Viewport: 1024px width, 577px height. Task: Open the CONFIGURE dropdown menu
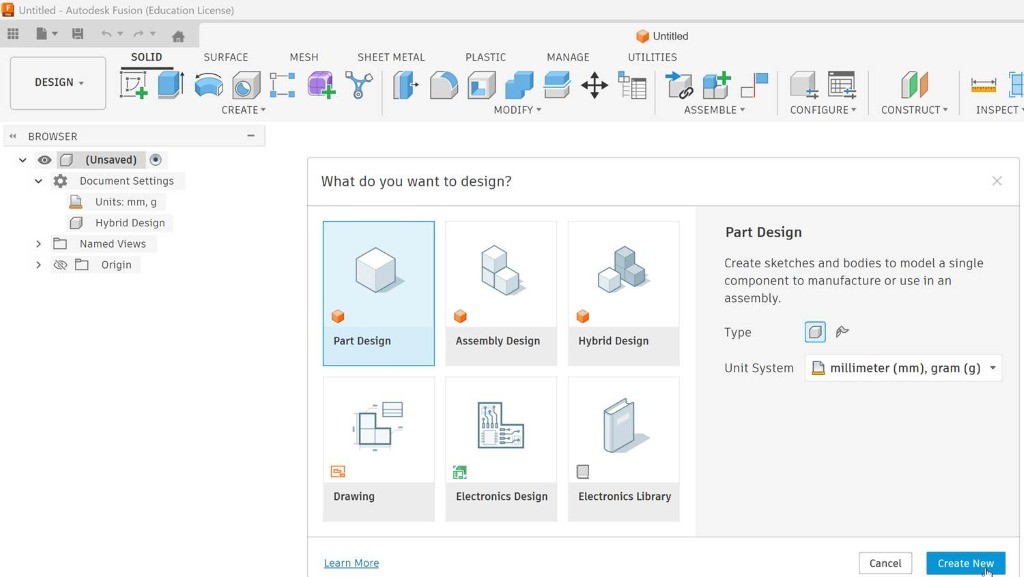(x=823, y=110)
